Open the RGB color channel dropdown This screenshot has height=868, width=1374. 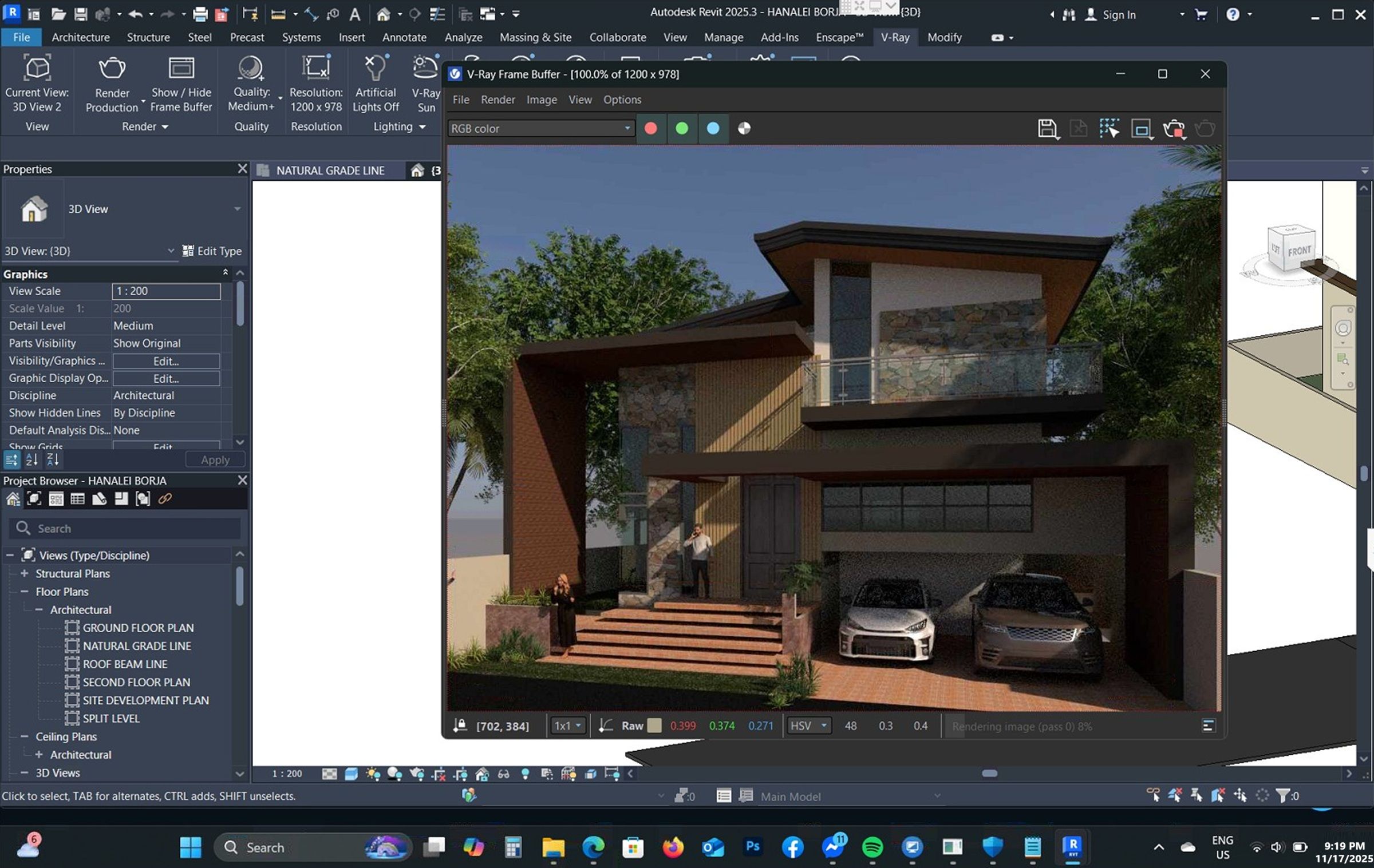click(x=626, y=128)
